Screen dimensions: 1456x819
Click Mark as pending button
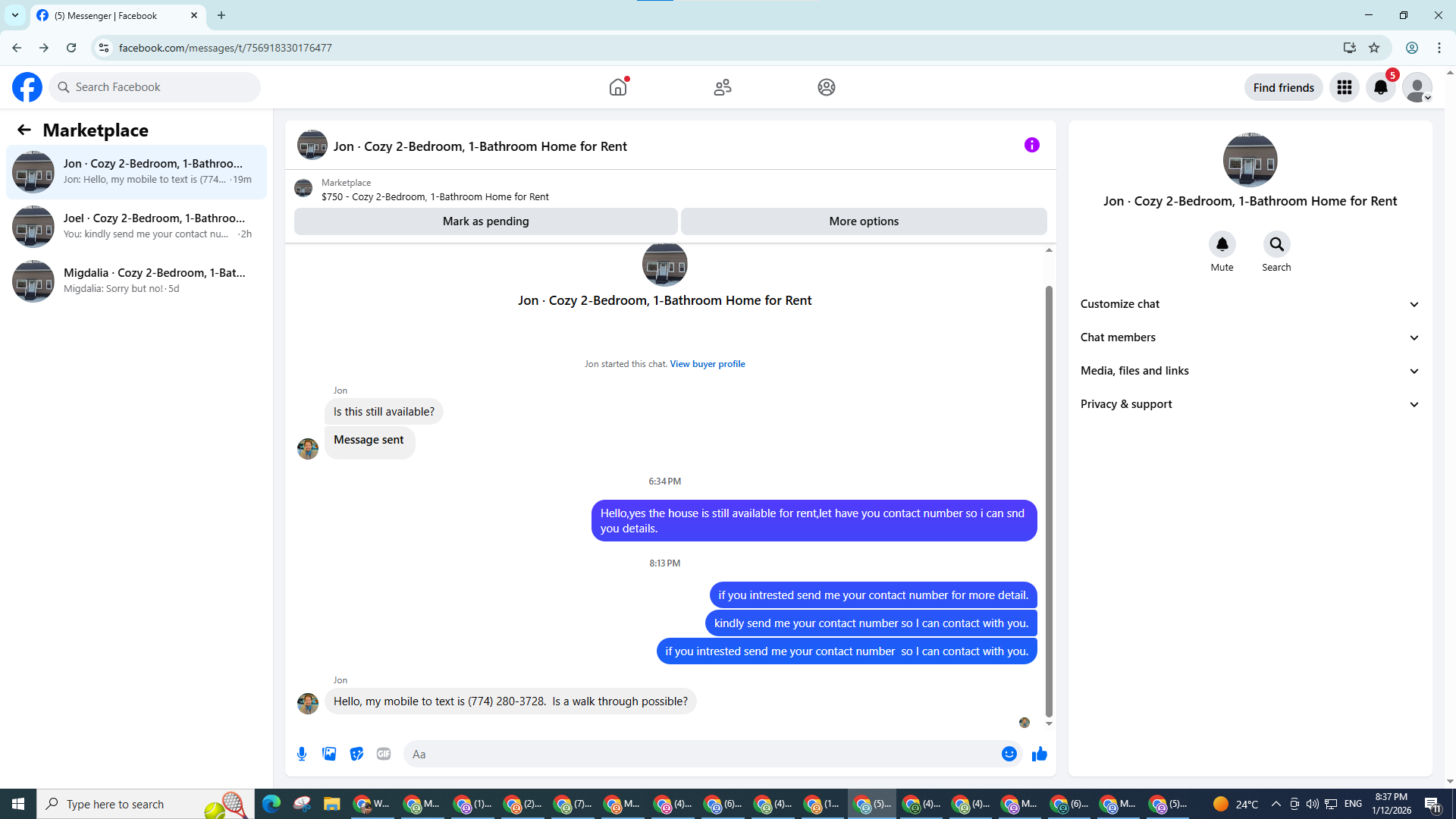click(x=485, y=221)
